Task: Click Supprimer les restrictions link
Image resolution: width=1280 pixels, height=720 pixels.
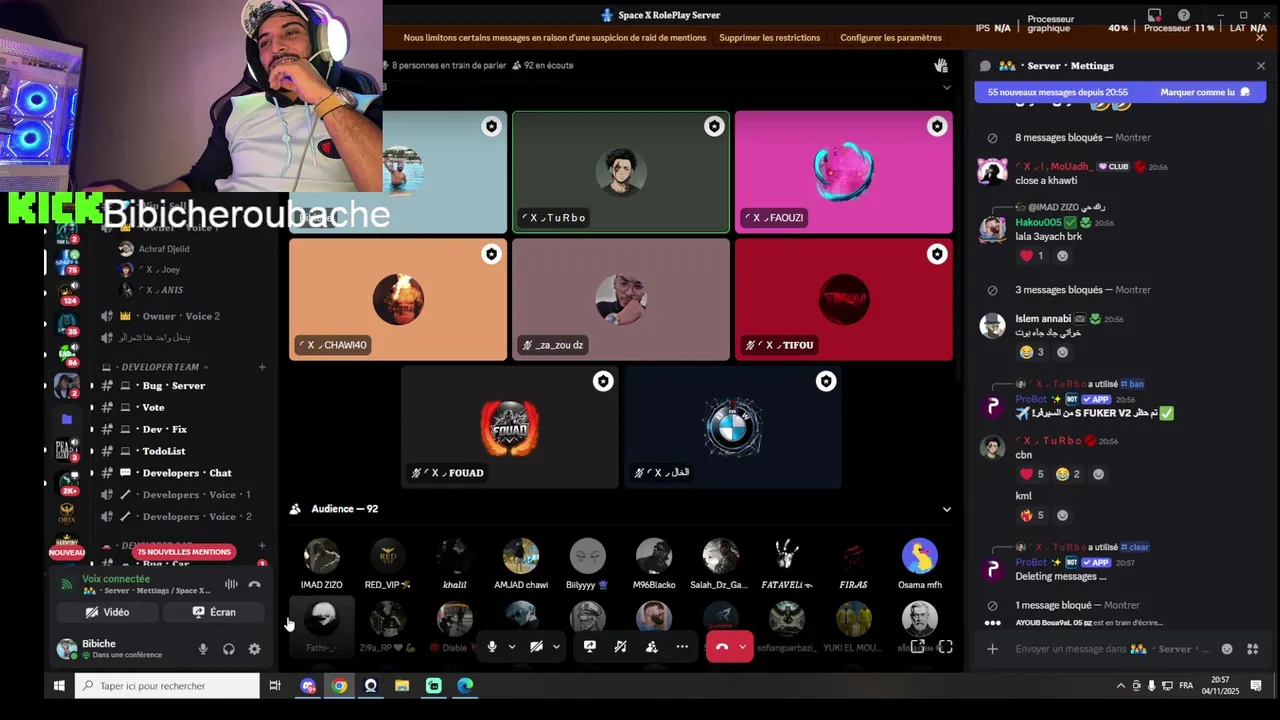Action: click(x=769, y=38)
